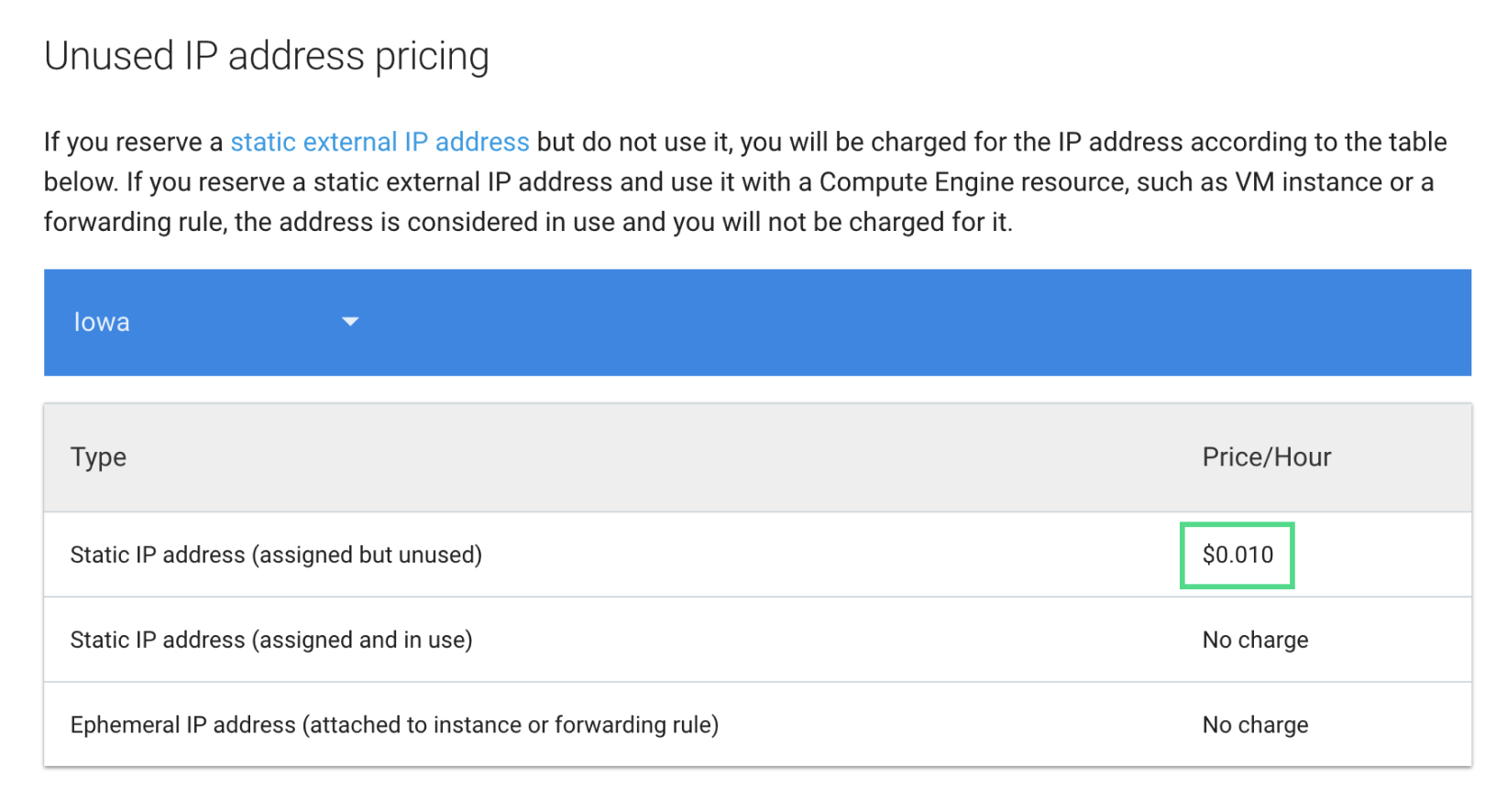The width and height of the screenshot is (1507, 812).
Task: Click No charge for the in-use static IP
Action: pyautogui.click(x=1255, y=640)
